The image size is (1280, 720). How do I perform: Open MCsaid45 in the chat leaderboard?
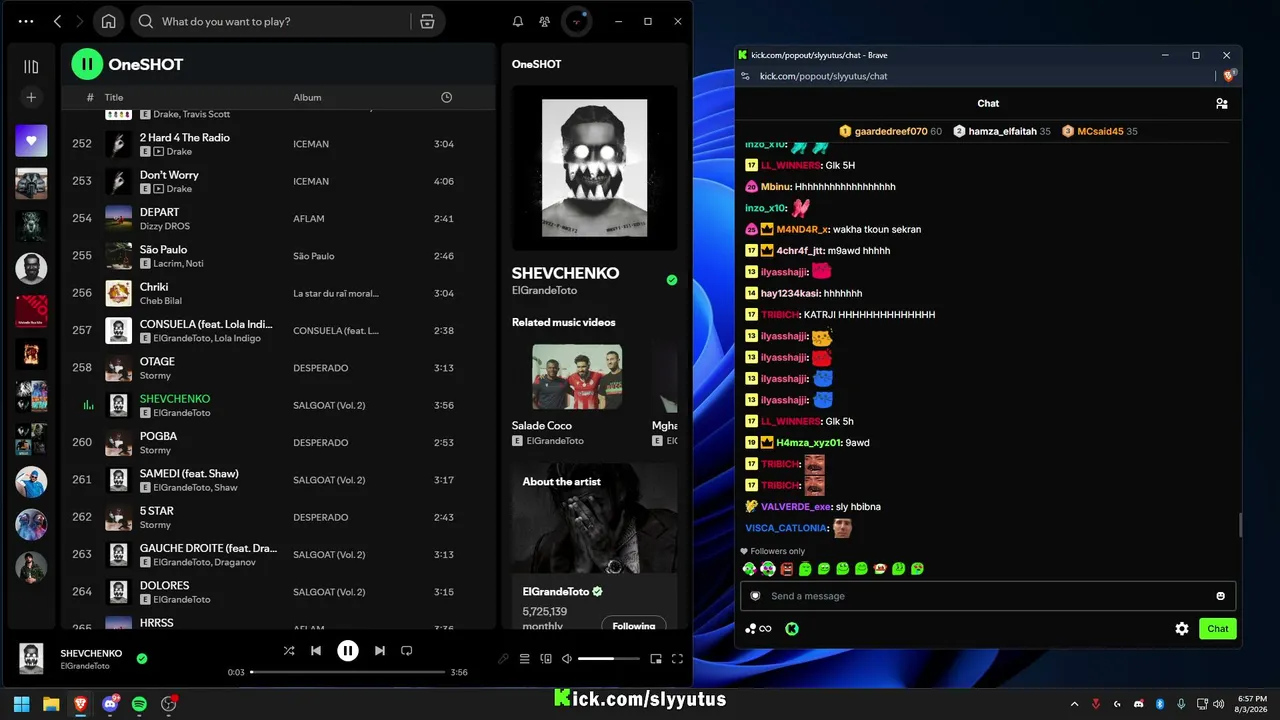[1098, 131]
